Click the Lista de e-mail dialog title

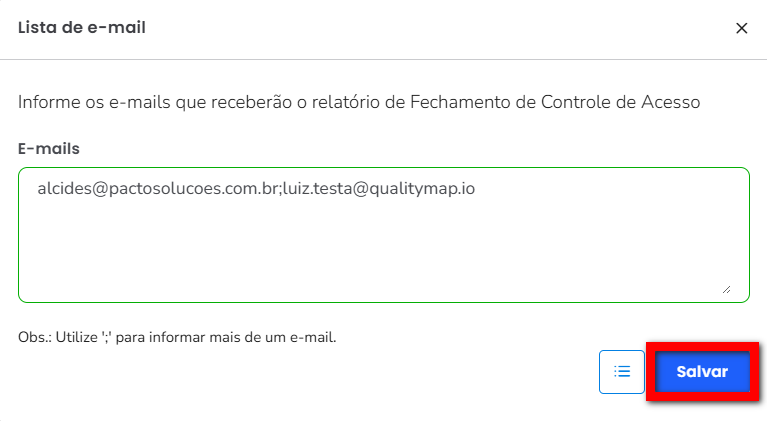point(82,27)
